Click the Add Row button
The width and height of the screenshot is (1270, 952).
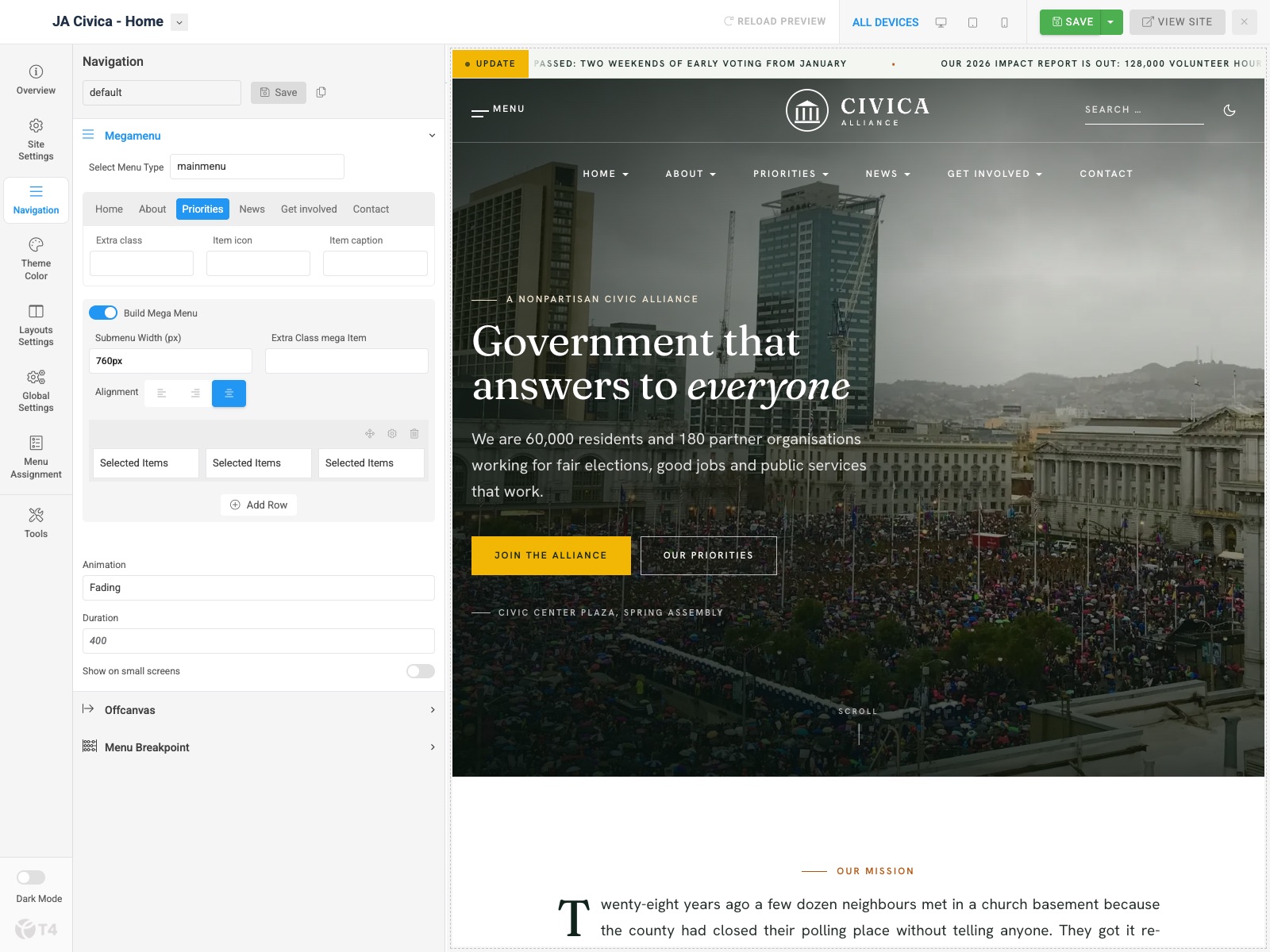(x=259, y=505)
